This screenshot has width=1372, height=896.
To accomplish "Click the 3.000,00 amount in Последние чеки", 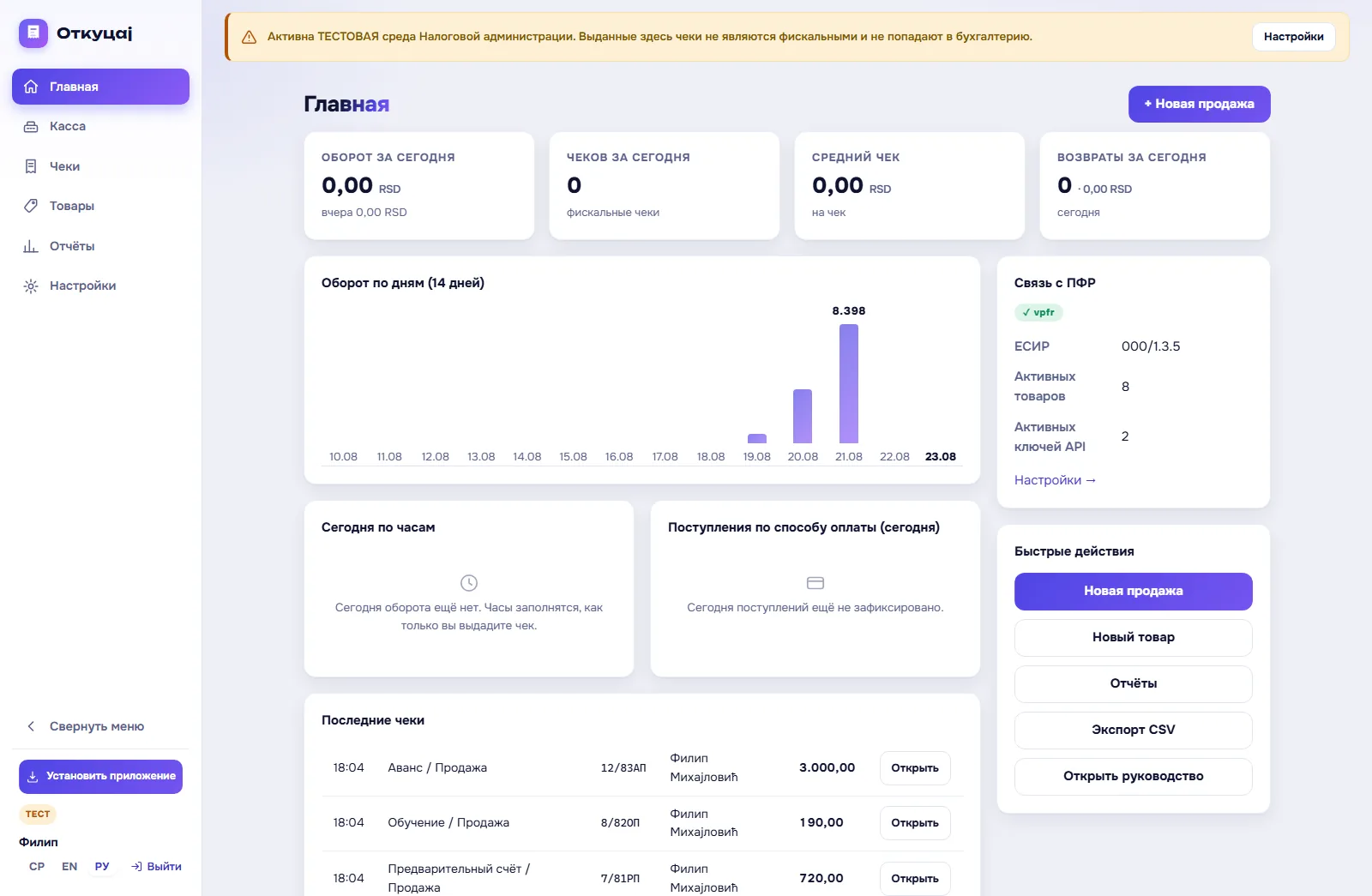I will point(827,768).
